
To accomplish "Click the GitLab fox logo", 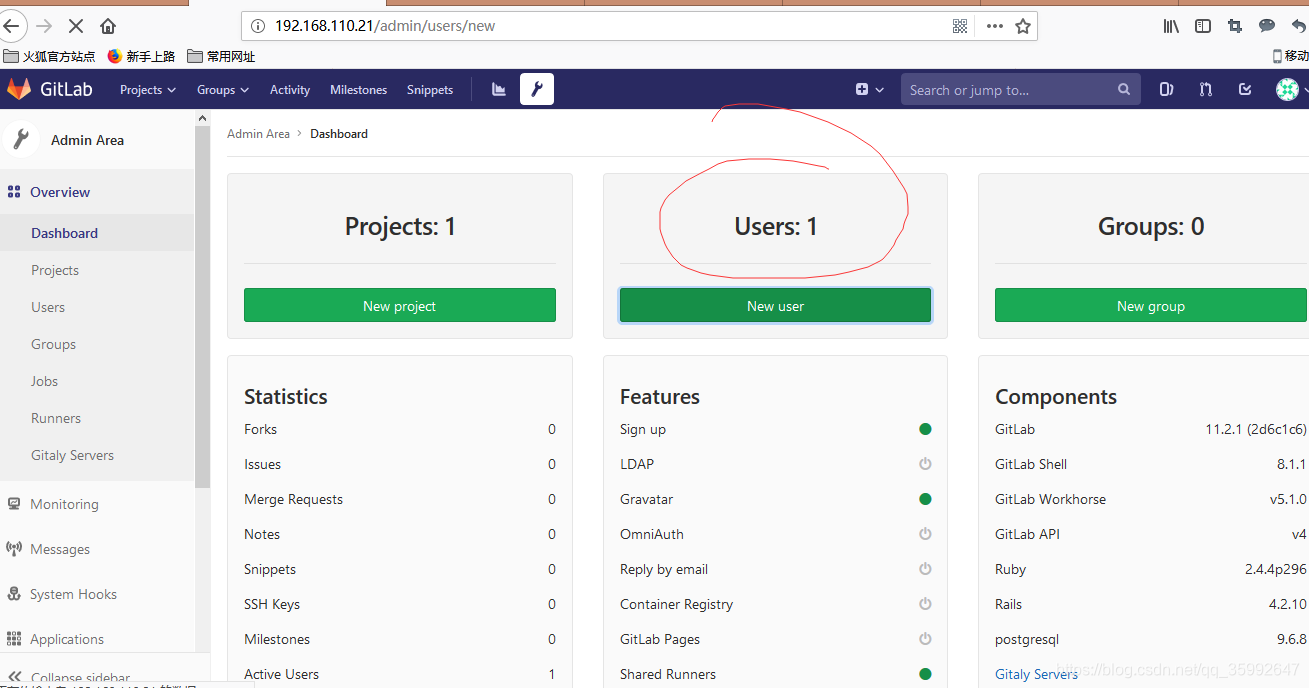I will point(19,89).
